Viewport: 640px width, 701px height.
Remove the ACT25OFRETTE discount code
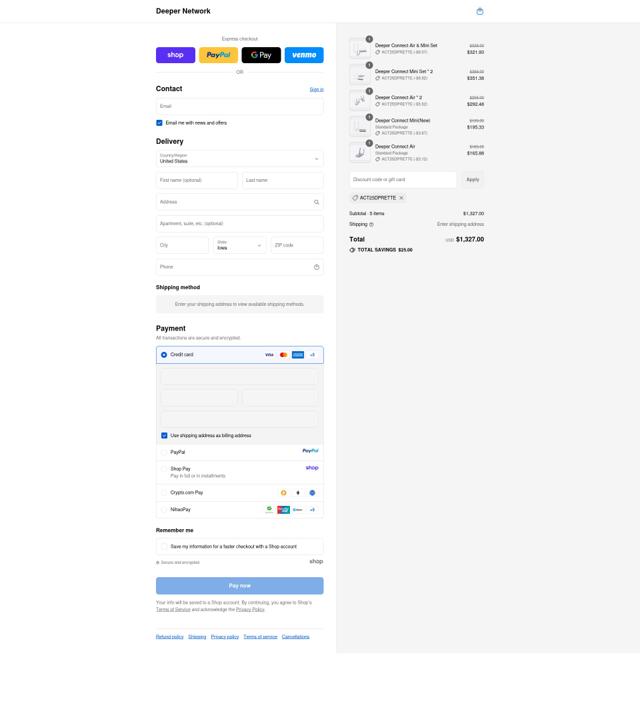click(401, 198)
